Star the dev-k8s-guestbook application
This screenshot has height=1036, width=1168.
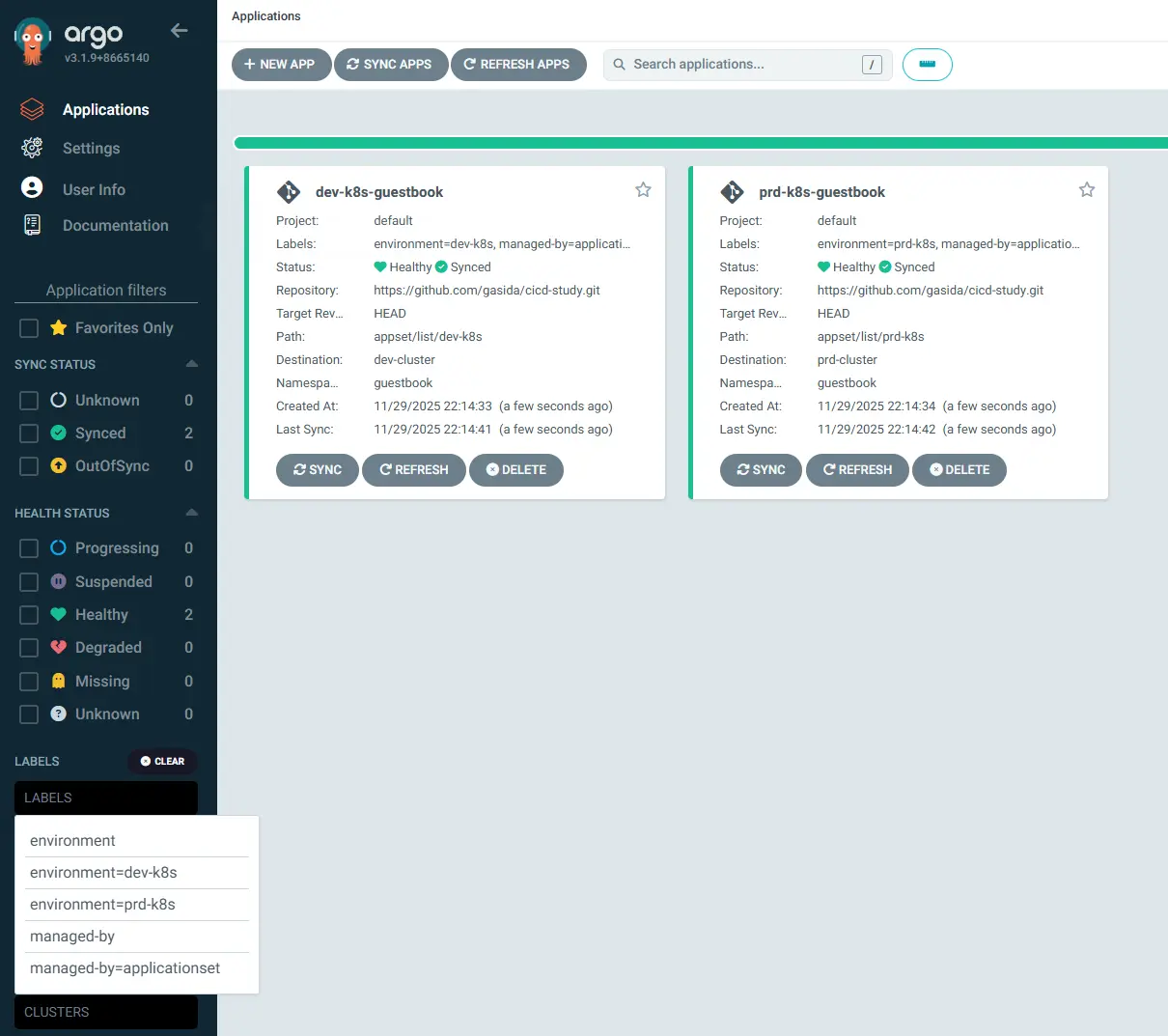click(x=643, y=189)
